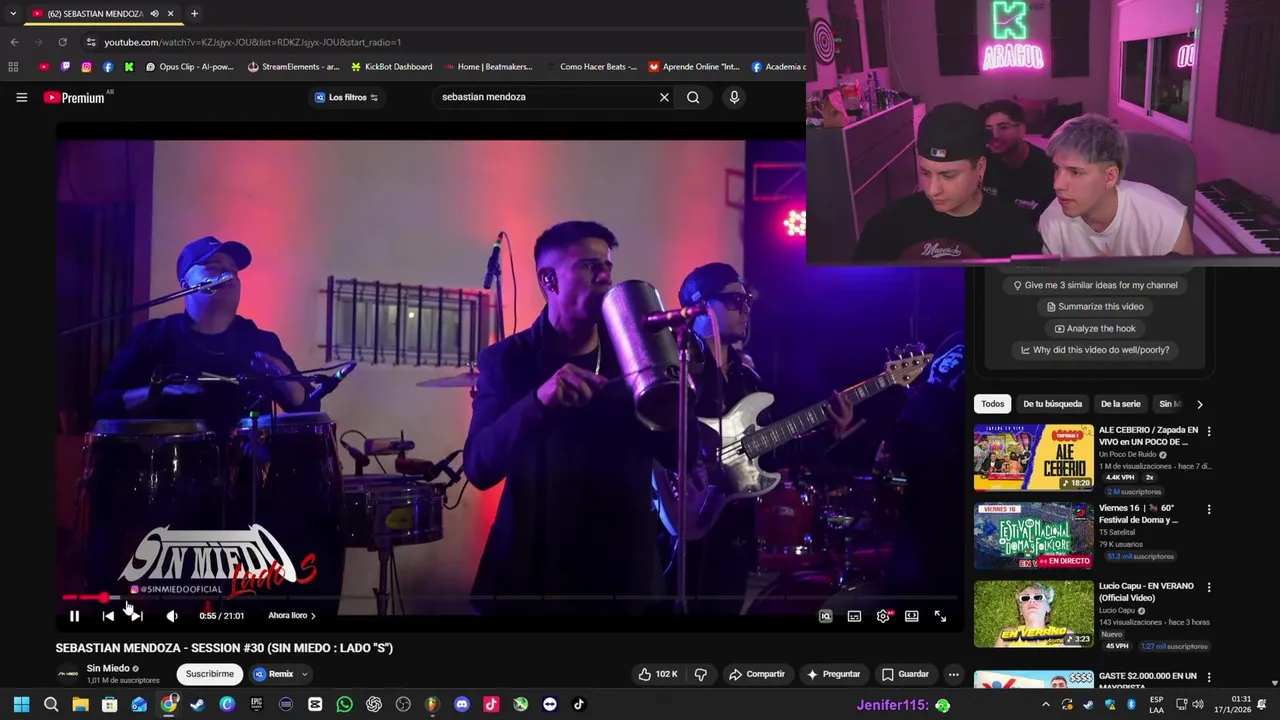Like the video showing 102 K
This screenshot has height=720, width=1280.
pyautogui.click(x=658, y=674)
